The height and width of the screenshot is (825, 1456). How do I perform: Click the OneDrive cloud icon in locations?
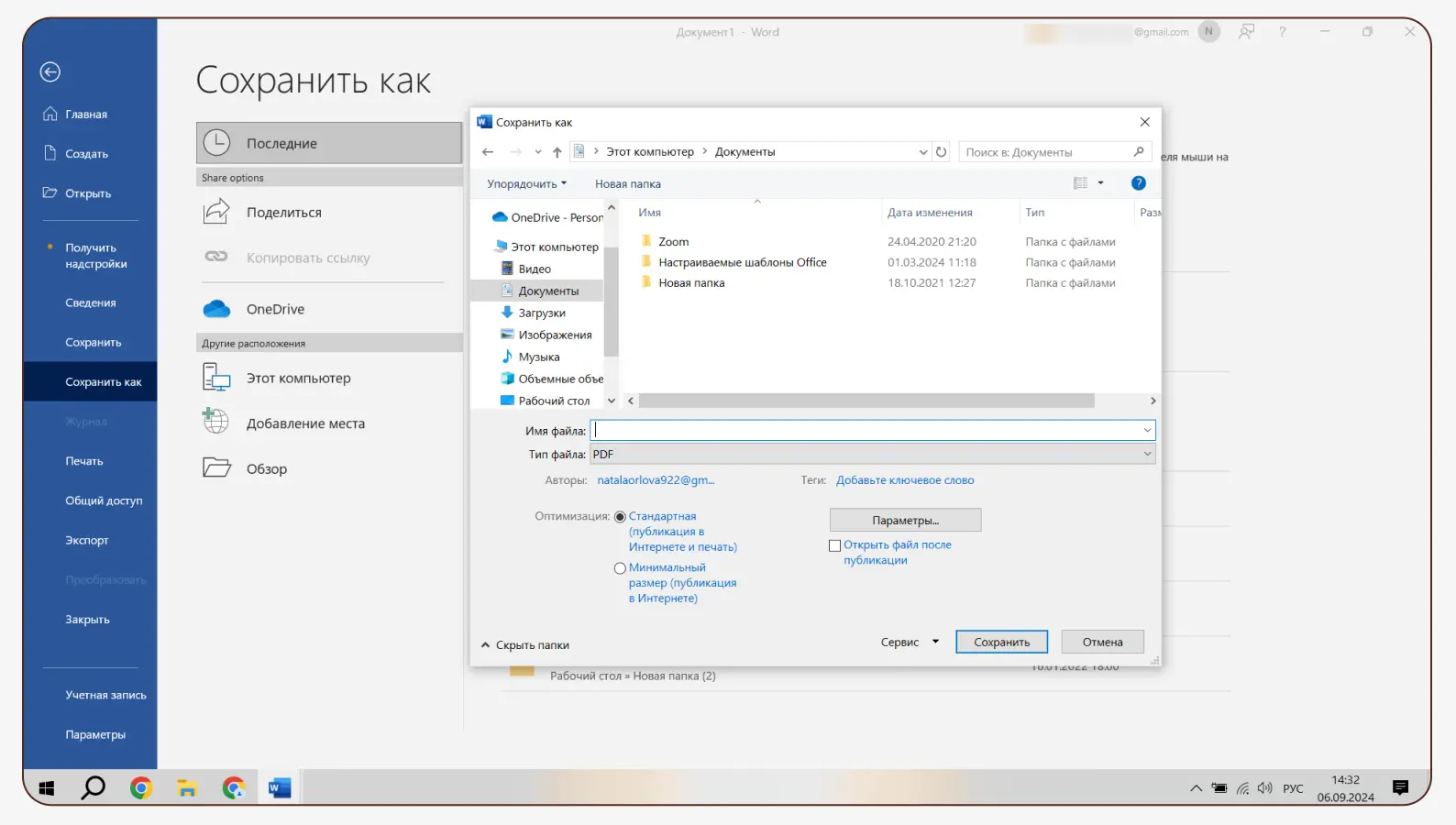pos(216,309)
